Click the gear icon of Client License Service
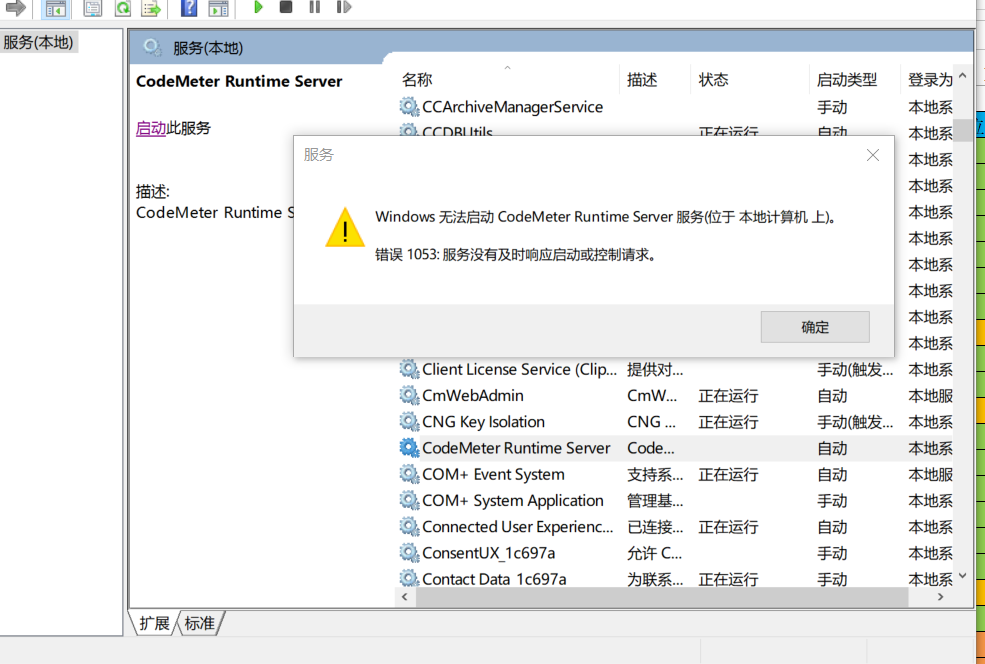Viewport: 985px width, 664px height. [x=409, y=369]
